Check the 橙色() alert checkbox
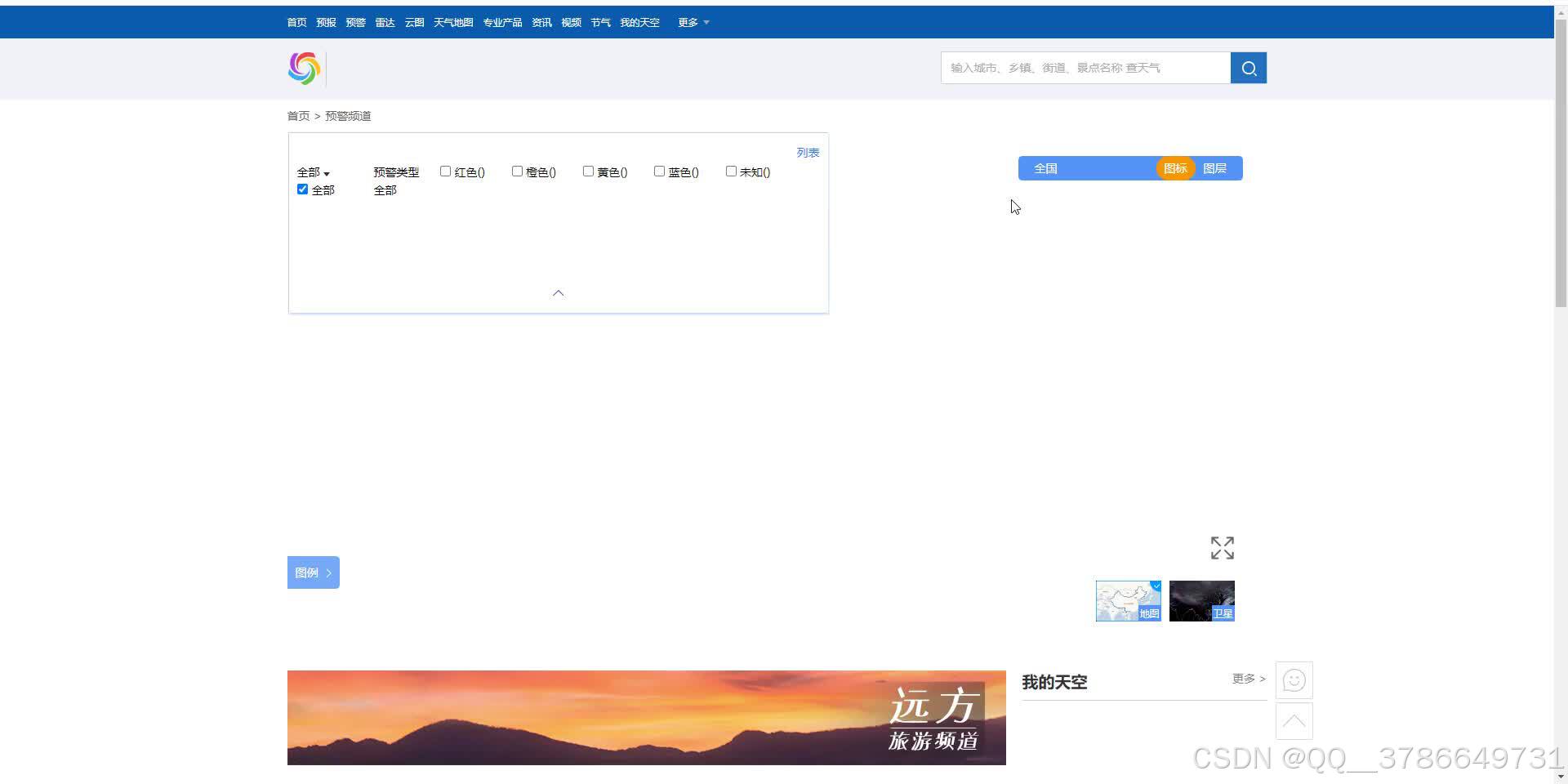Screen dimensions: 1568x784 pyautogui.click(x=517, y=171)
